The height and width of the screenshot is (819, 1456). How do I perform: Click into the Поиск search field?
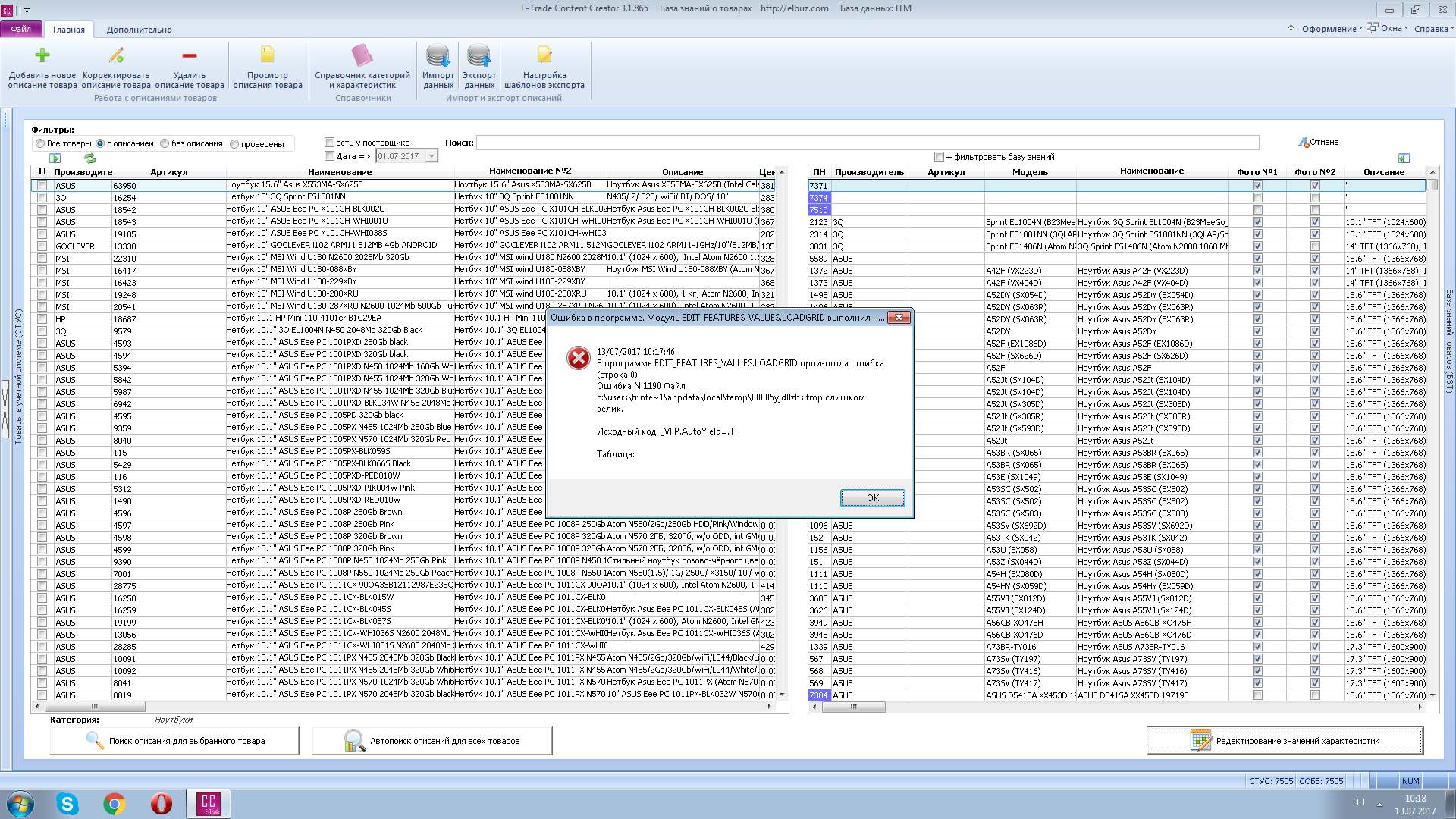[x=868, y=143]
